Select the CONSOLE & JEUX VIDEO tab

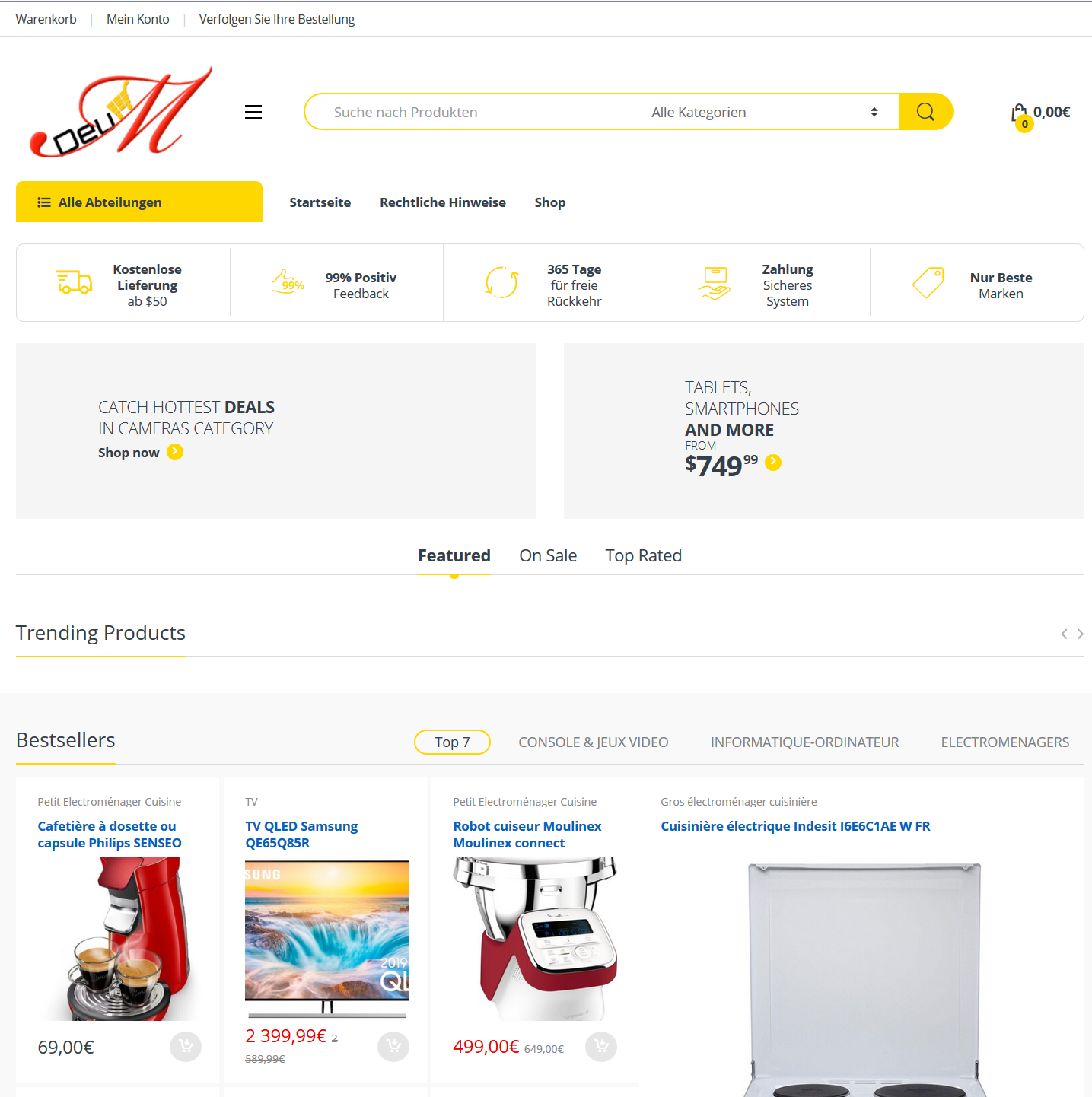pyautogui.click(x=594, y=742)
